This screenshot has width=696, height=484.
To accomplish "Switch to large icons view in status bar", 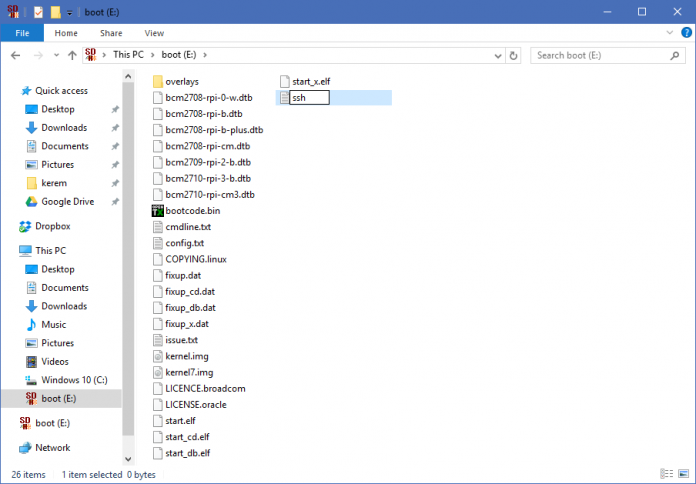I will [x=682, y=474].
